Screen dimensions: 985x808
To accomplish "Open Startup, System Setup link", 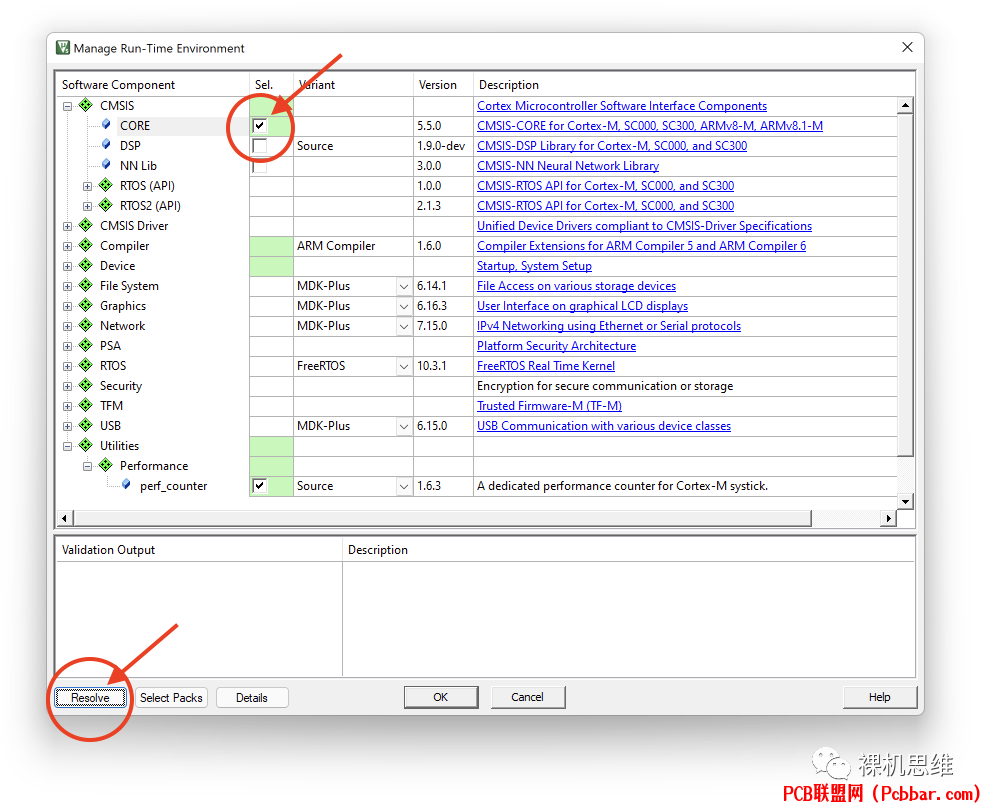I will click(534, 266).
